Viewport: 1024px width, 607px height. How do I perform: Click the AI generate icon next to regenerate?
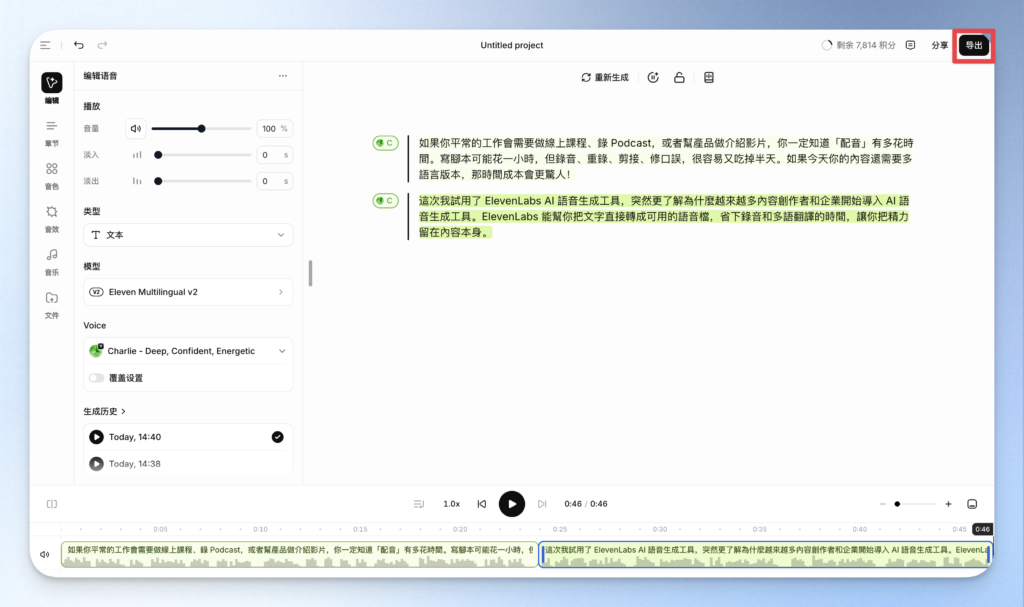pos(653,78)
